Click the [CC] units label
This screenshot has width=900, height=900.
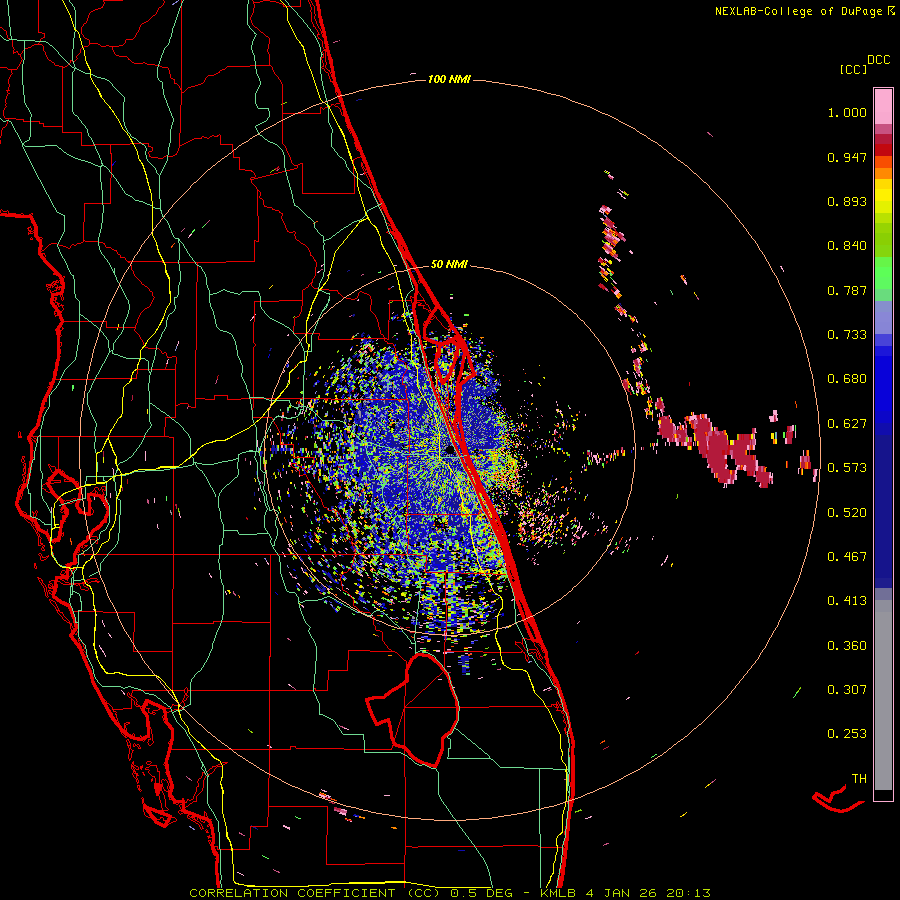tap(853, 69)
